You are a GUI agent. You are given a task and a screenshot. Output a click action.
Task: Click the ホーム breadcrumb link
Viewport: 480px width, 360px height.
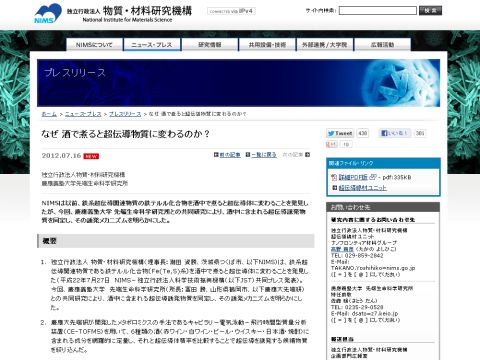[49, 114]
